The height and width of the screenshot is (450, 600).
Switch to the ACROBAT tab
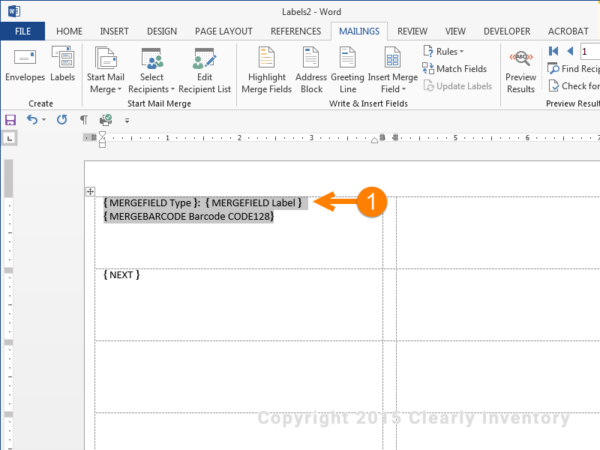pos(568,31)
